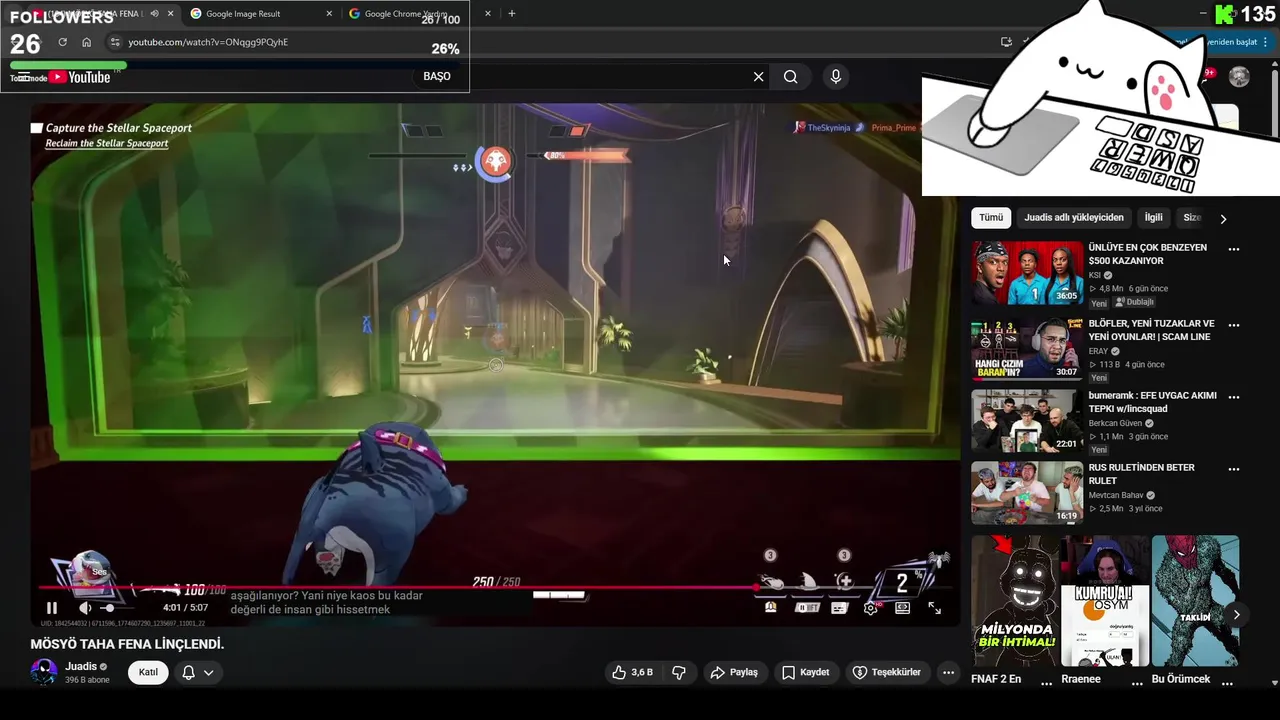Clear the YouTube search box
The width and height of the screenshot is (1280, 720).
758,76
